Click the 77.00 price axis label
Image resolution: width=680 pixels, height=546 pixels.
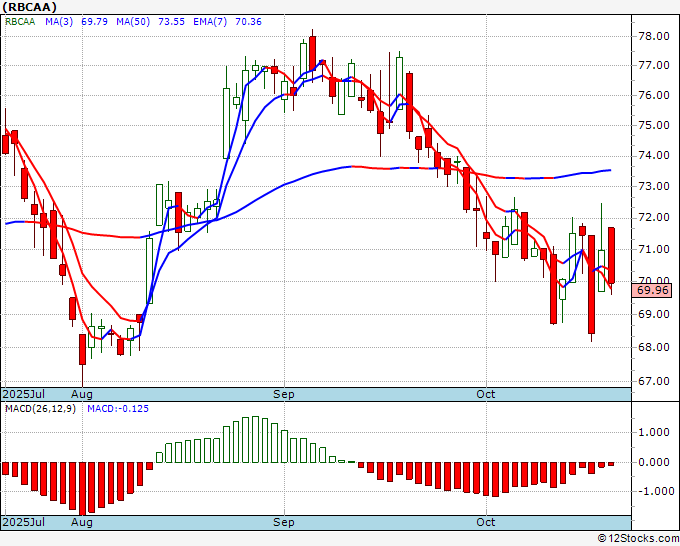tap(654, 66)
